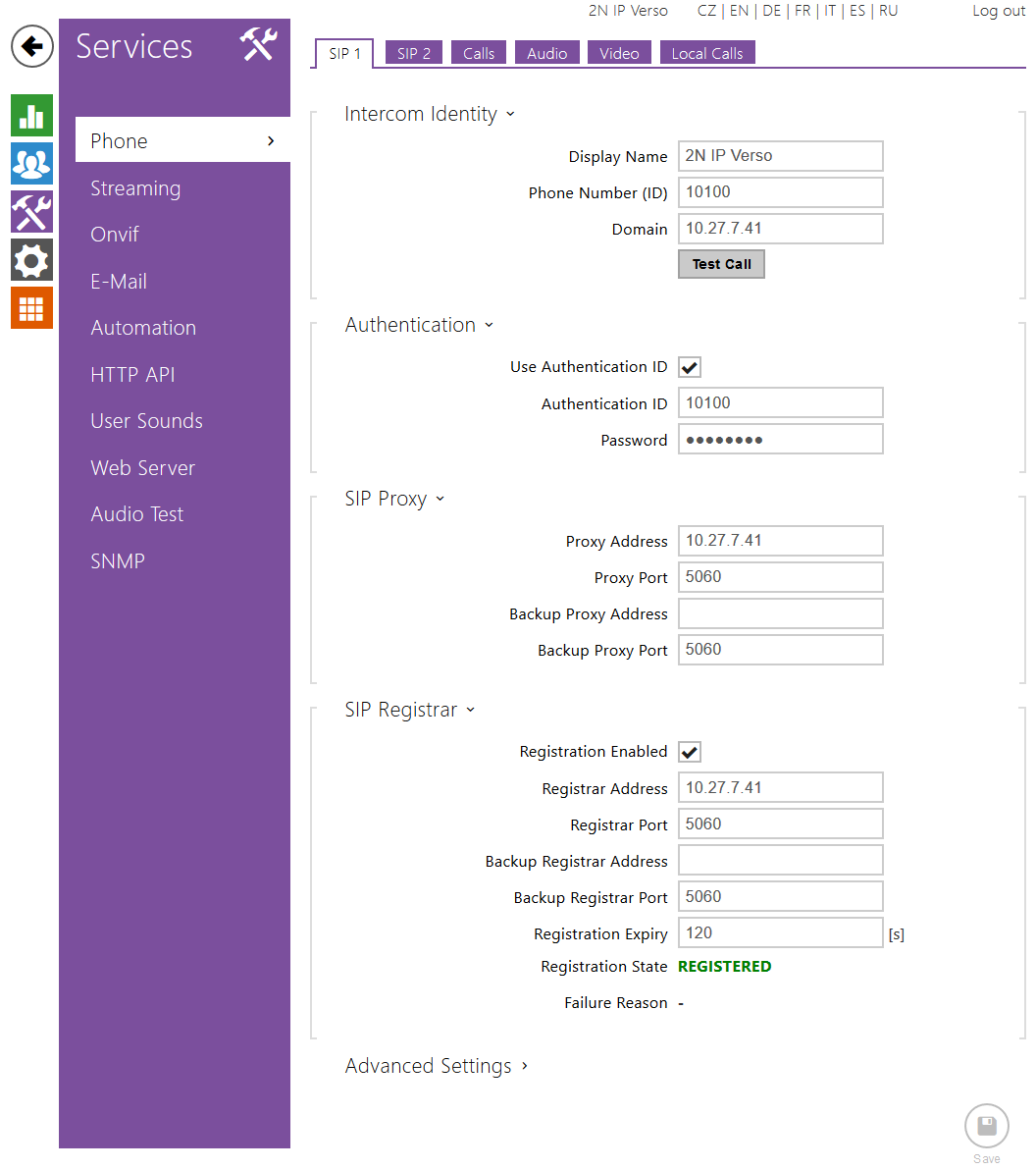Screen dimensions: 1036x1169
Task: Collapse the SIP Proxy section
Action: 394,499
